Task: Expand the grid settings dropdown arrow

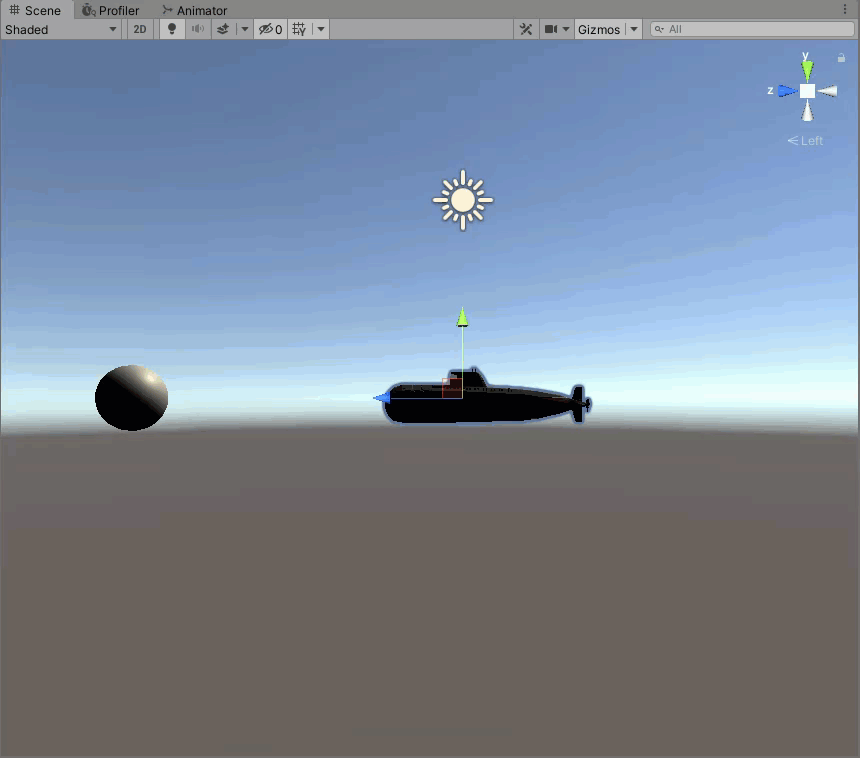Action: (x=321, y=29)
